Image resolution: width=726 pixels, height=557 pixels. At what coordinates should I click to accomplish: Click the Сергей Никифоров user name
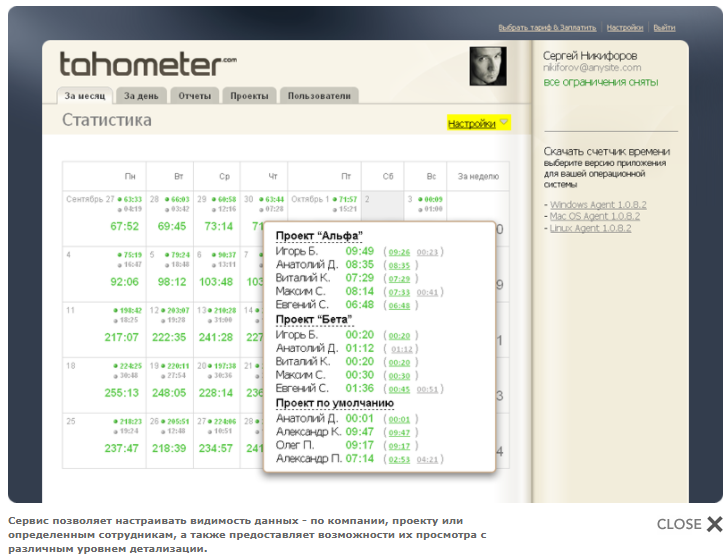(x=590, y=56)
